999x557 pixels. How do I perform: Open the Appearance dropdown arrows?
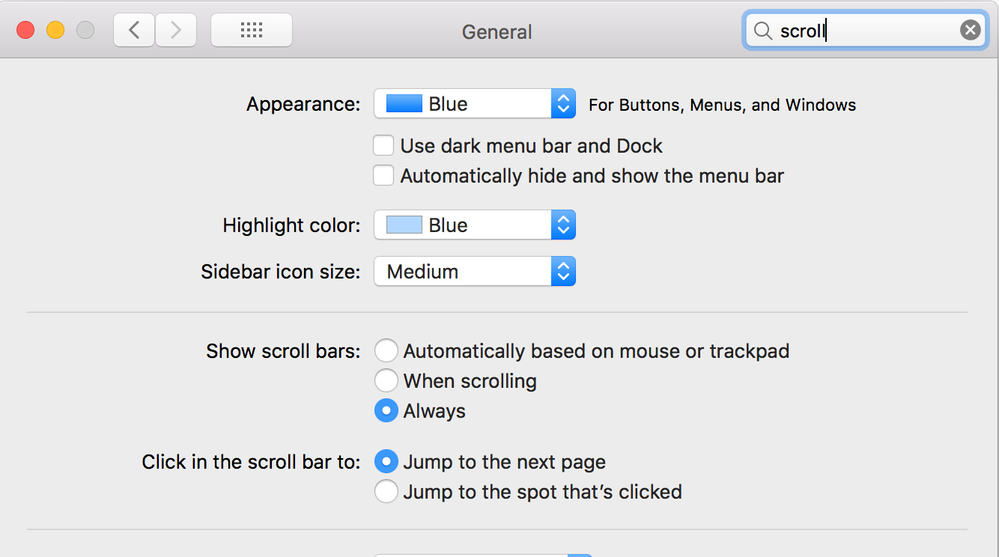coord(563,104)
